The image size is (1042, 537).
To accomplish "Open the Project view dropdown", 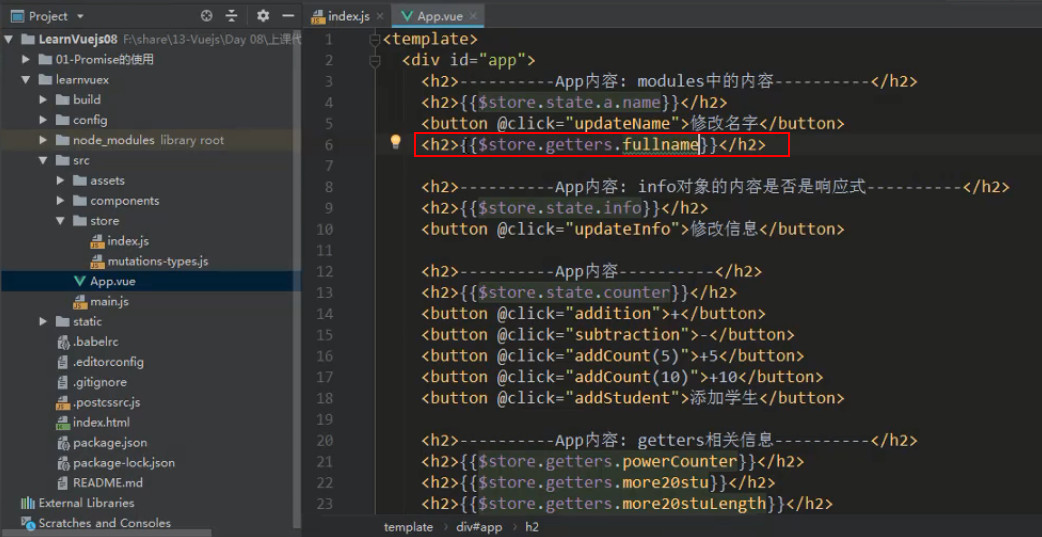I will (80, 16).
